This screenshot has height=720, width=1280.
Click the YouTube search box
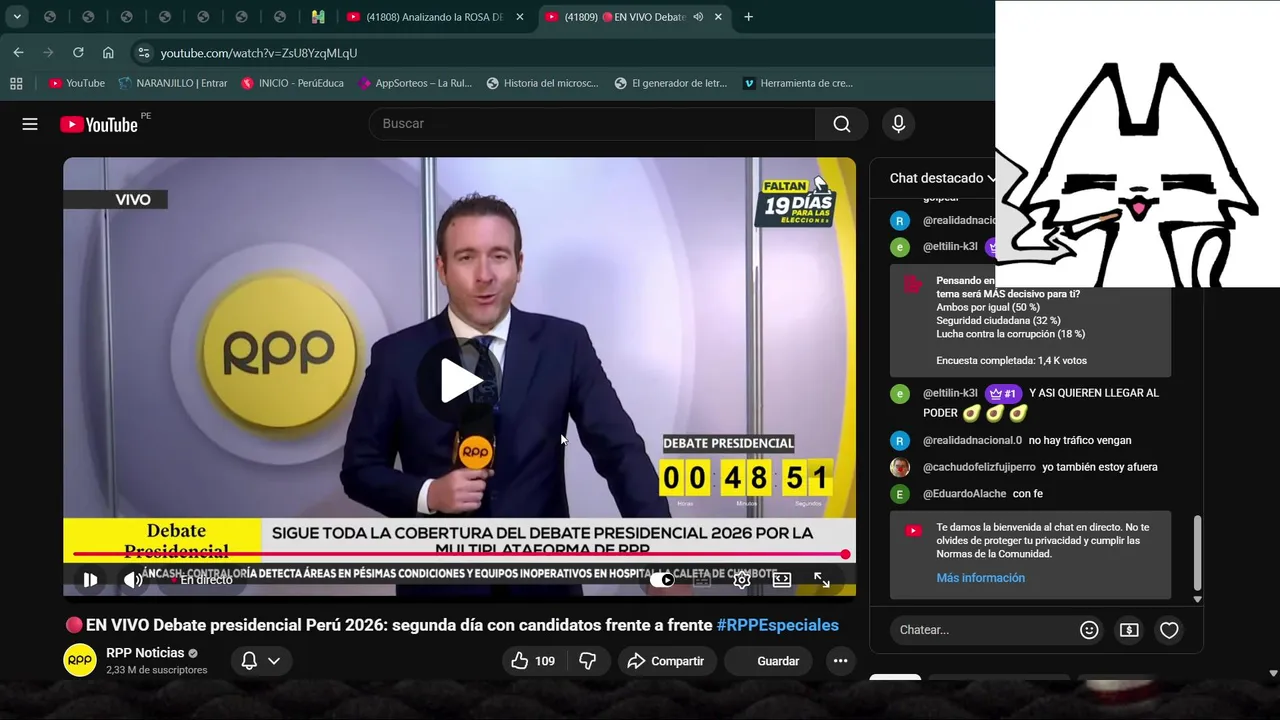pyautogui.click(x=592, y=124)
